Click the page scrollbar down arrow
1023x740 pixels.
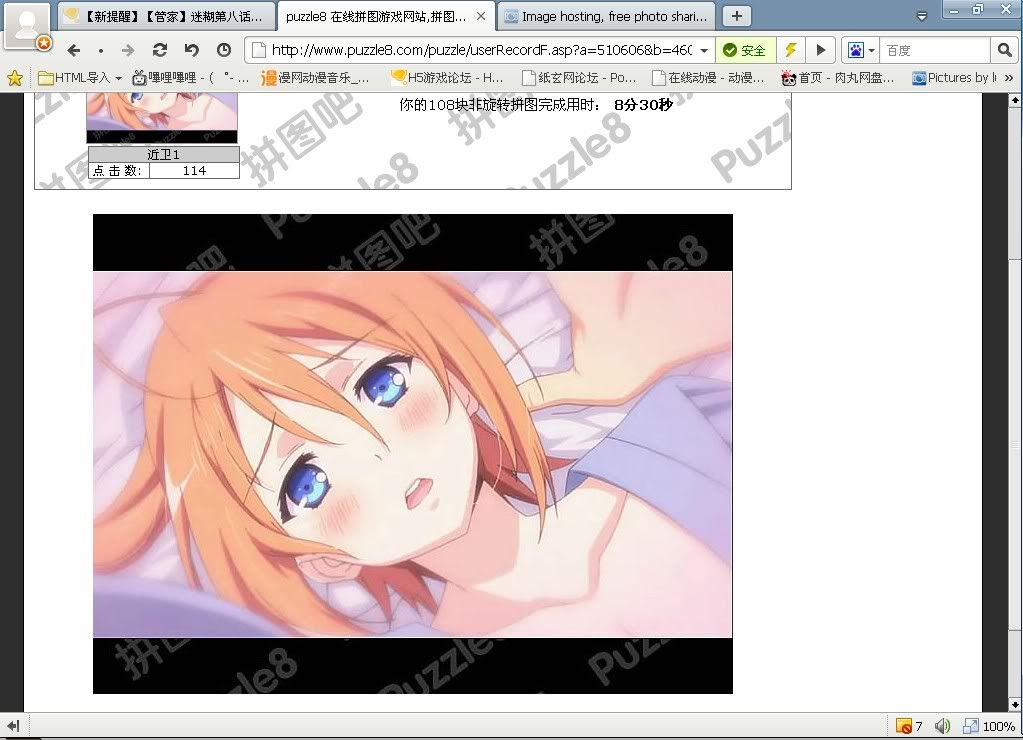pos(1015,704)
